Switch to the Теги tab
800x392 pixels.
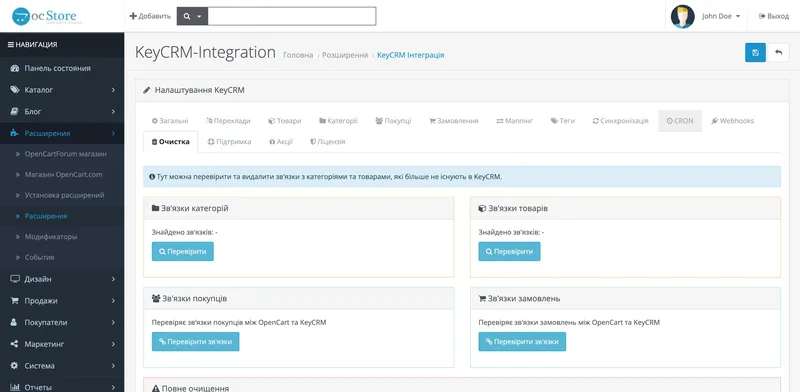tap(563, 121)
